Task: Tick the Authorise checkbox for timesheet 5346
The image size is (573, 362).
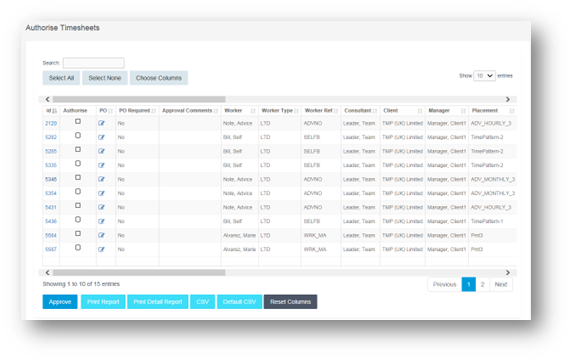Action: pos(78,177)
